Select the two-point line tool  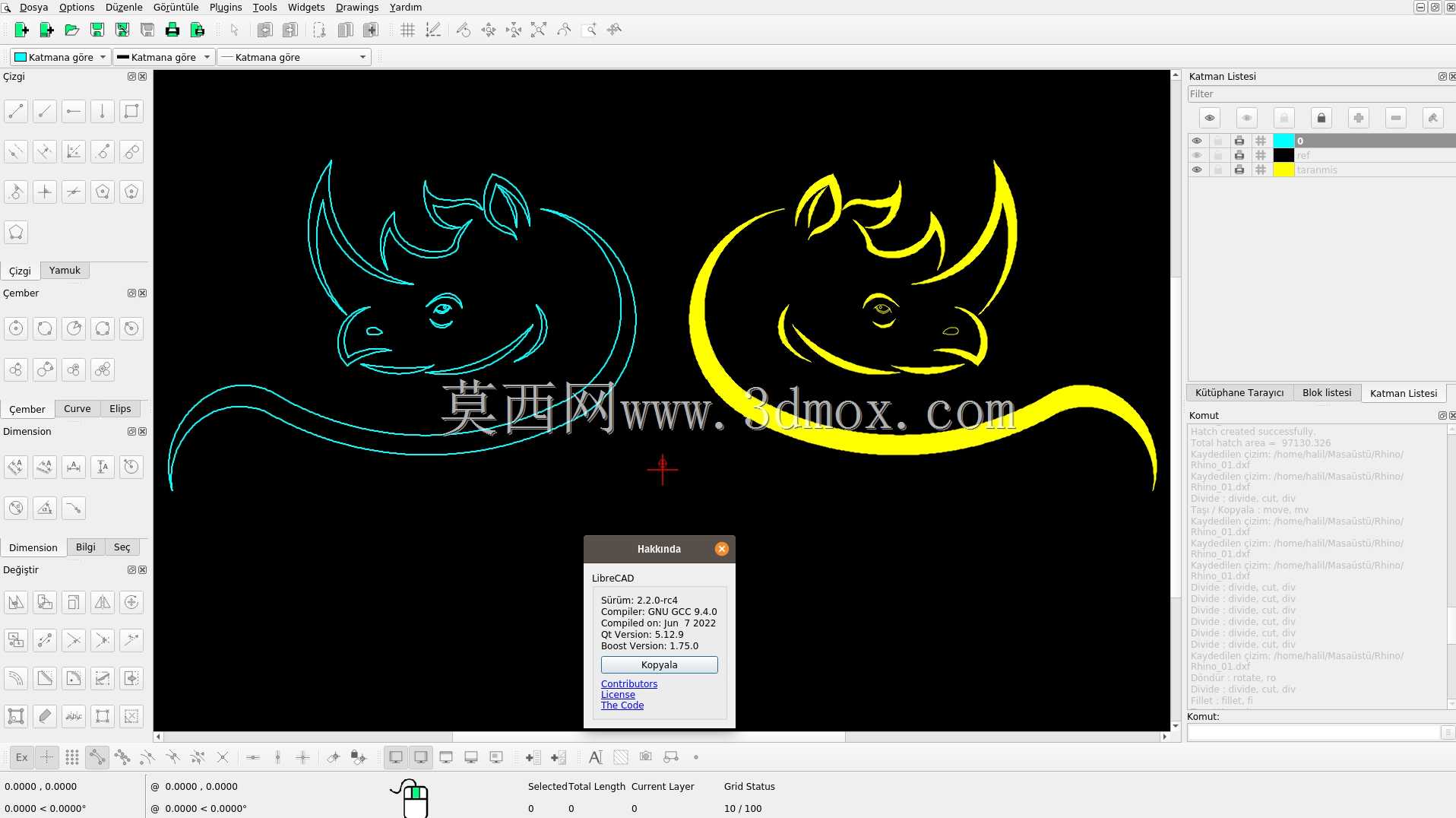click(x=16, y=112)
